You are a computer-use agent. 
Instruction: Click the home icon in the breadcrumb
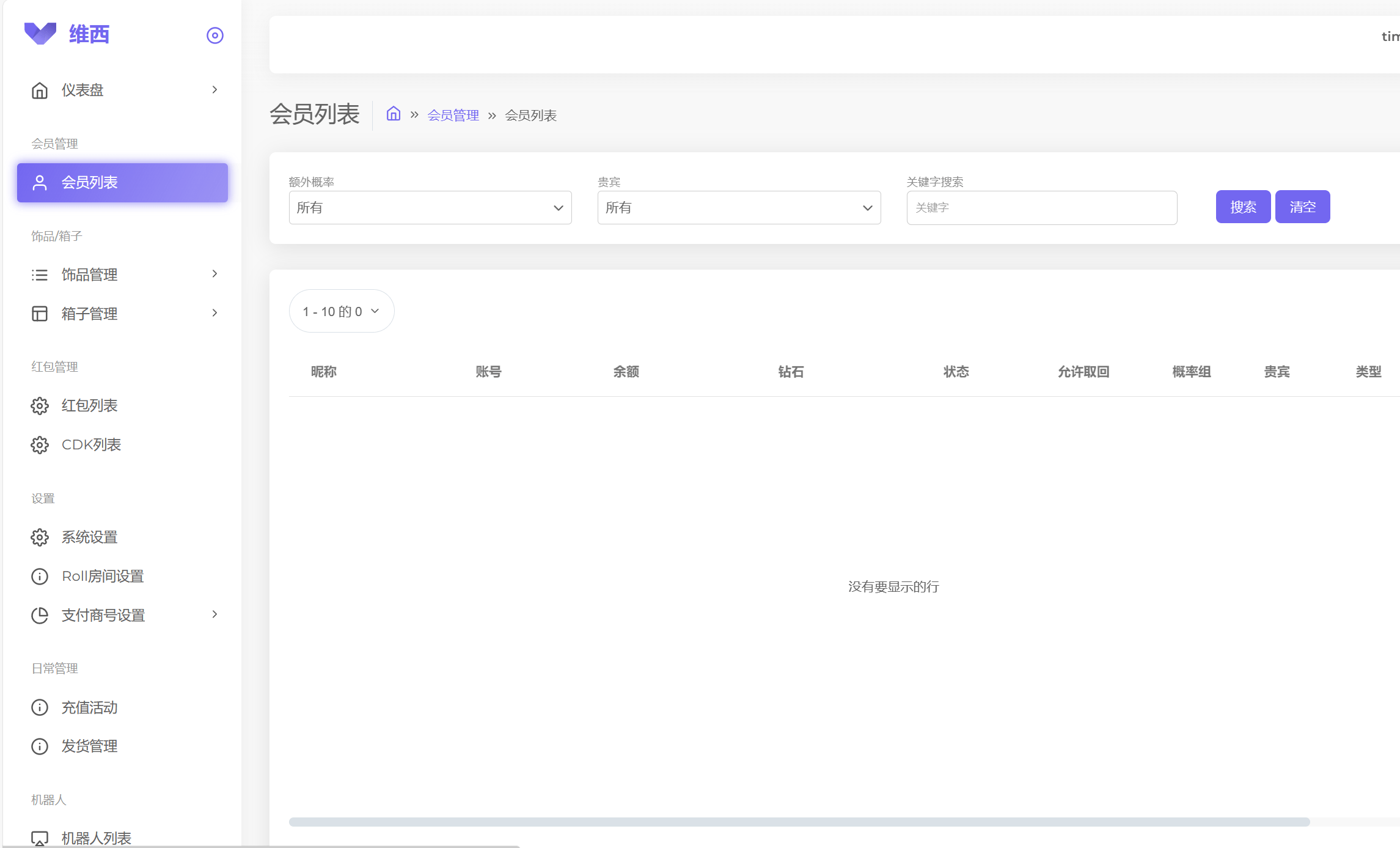pyautogui.click(x=393, y=114)
